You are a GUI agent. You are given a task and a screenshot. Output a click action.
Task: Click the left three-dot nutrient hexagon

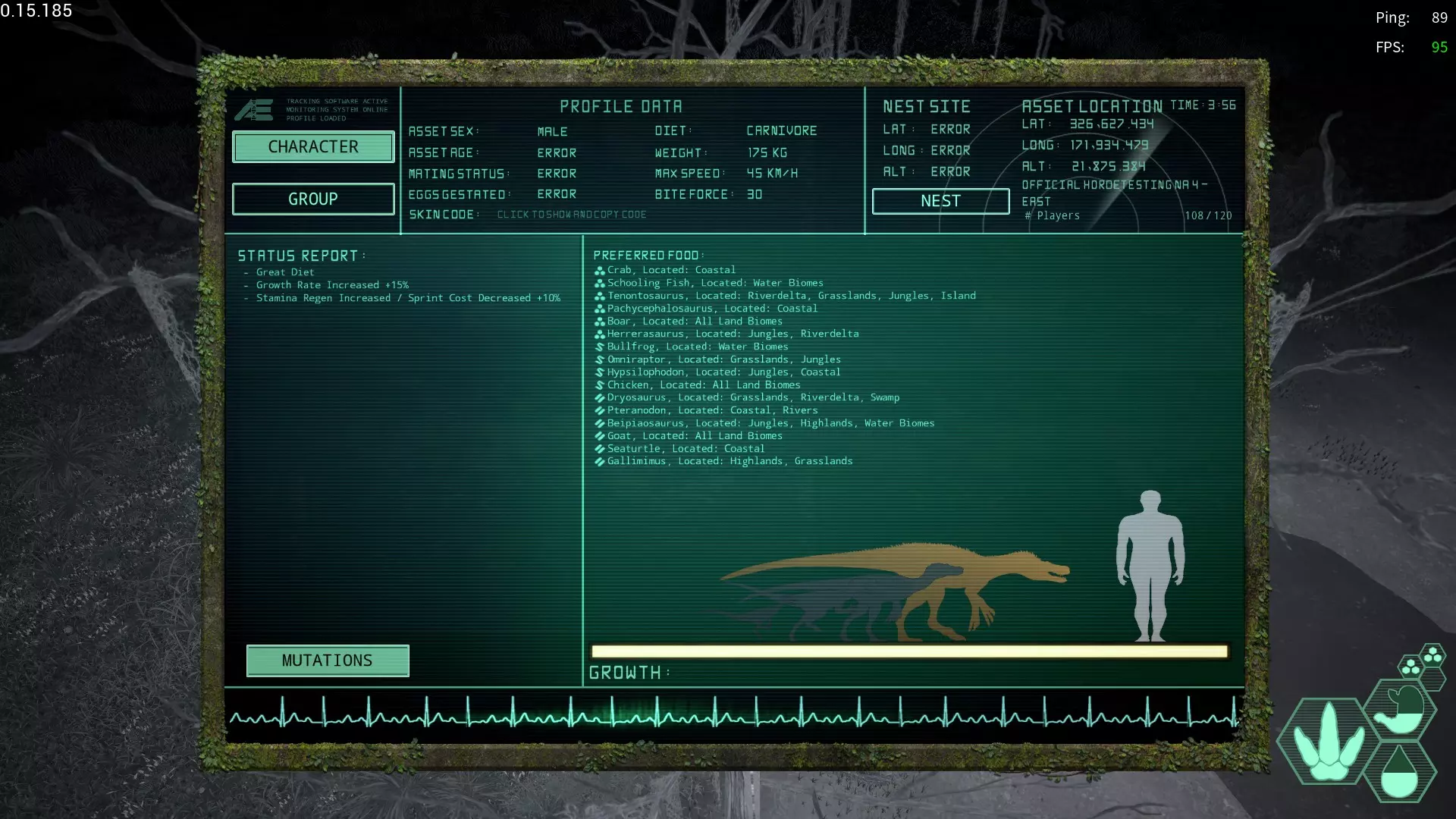(1410, 667)
